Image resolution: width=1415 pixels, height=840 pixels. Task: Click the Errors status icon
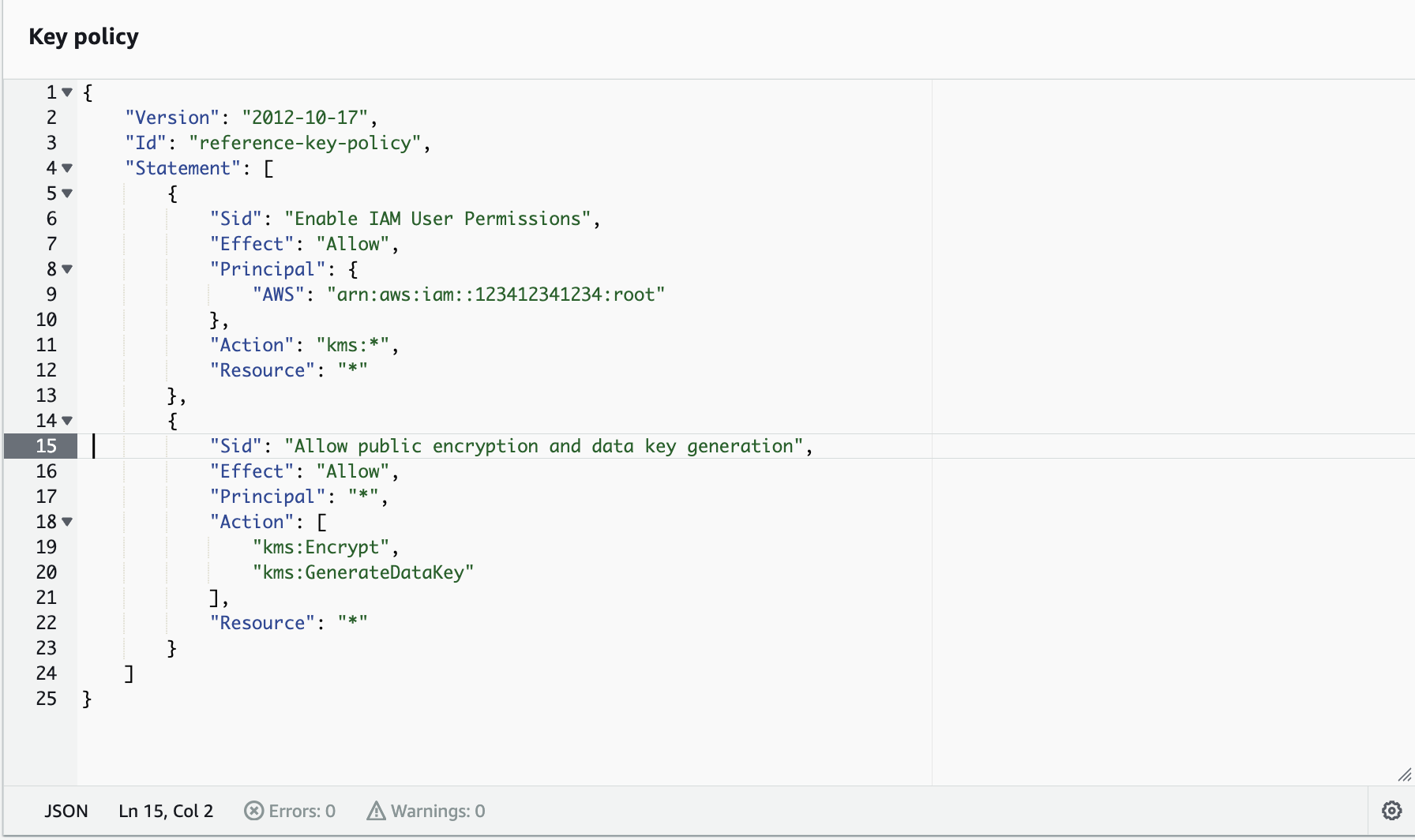254,811
